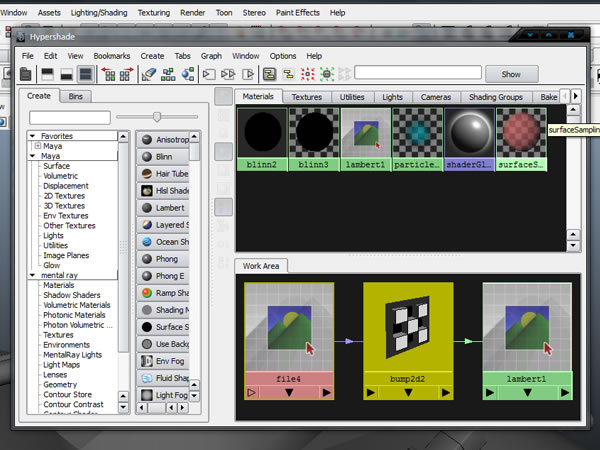Select the bump2d2 node in Work Area
This screenshot has height=450, width=600.
tap(408, 341)
